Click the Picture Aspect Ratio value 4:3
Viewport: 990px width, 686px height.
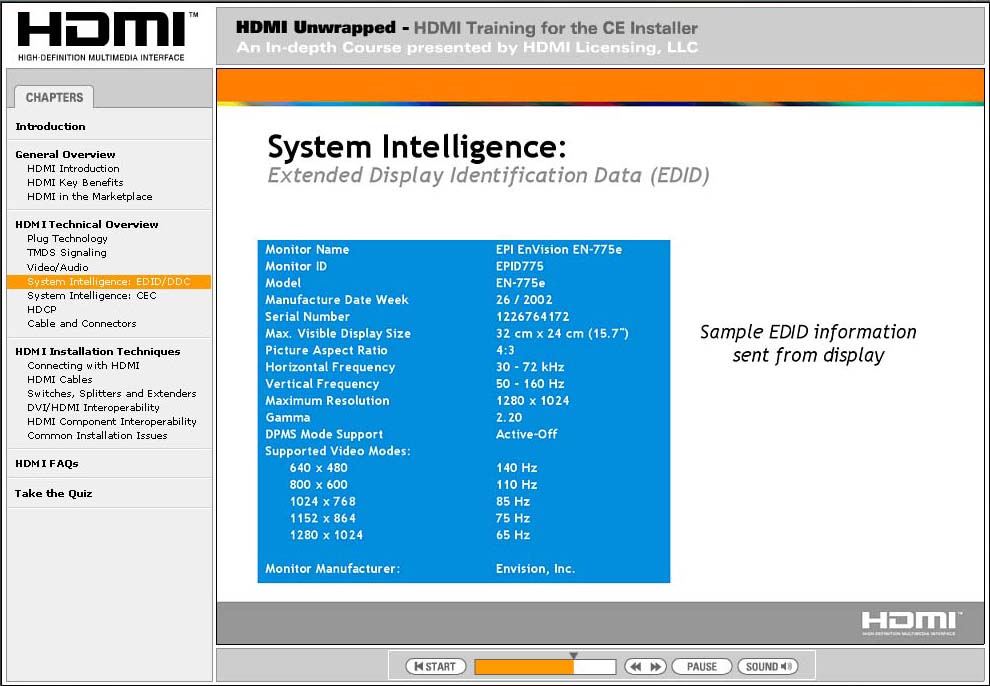pyautogui.click(x=505, y=350)
